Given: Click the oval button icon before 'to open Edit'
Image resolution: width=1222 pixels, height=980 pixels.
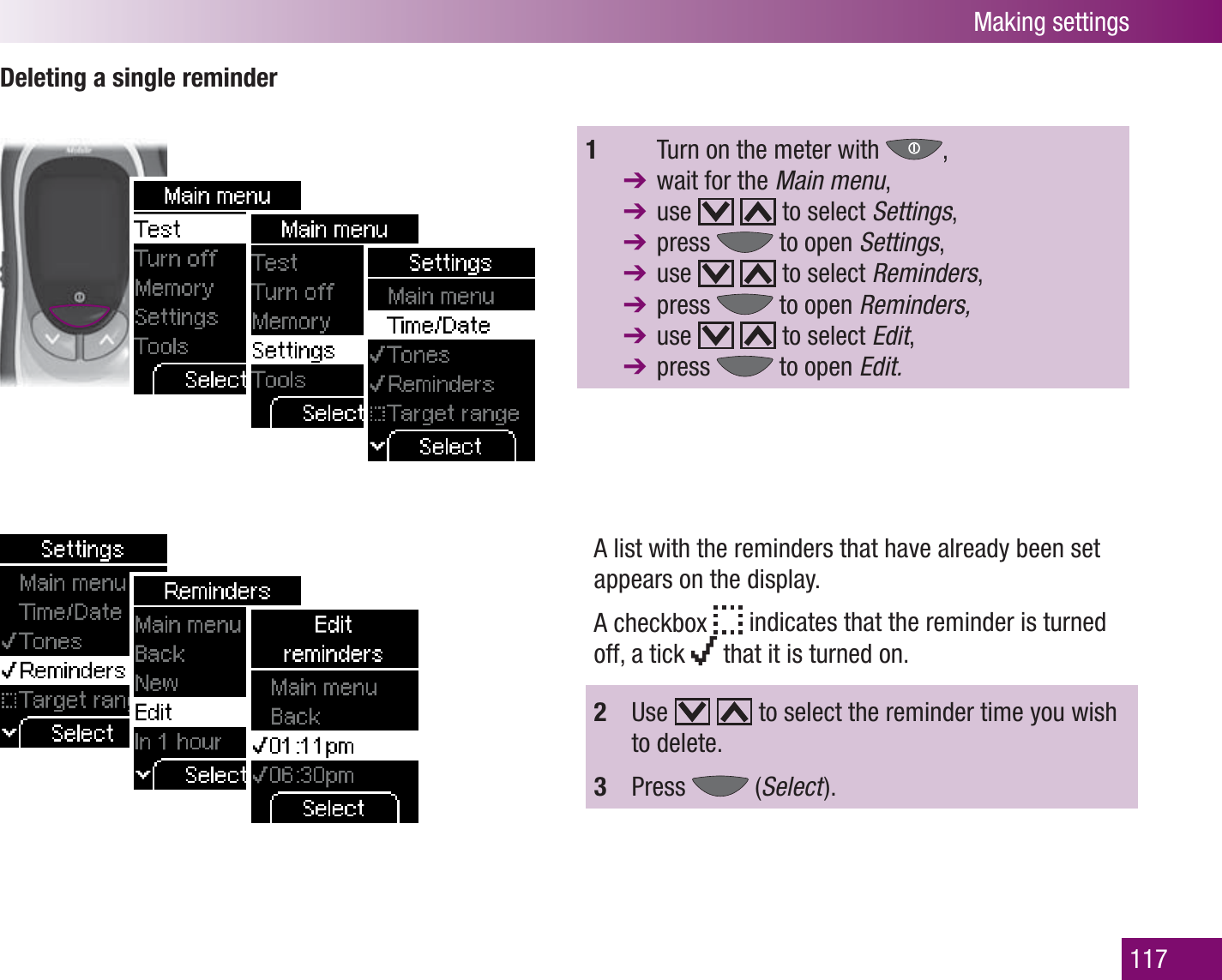Looking at the screenshot, I should click(744, 366).
